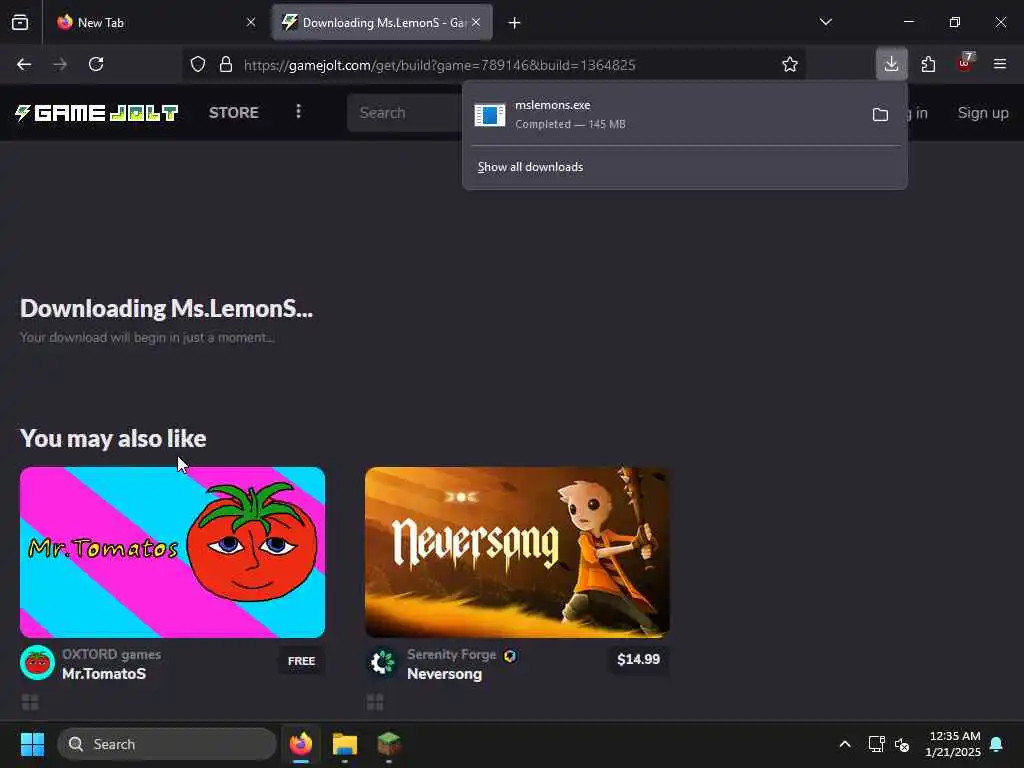
Task: Show mslemons.exe in its folder
Action: [x=880, y=115]
